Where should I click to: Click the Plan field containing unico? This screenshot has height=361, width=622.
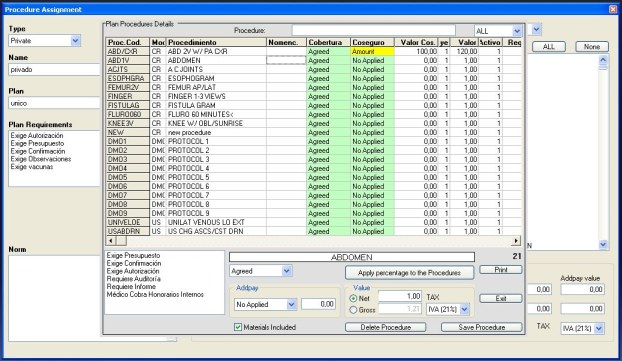pos(54,103)
